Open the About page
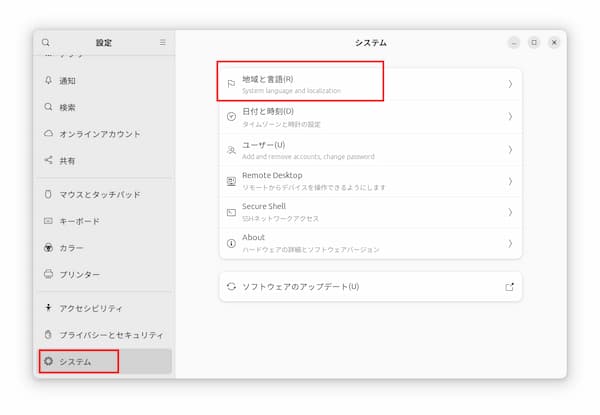Image resolution: width=600 pixels, height=415 pixels. [370, 243]
